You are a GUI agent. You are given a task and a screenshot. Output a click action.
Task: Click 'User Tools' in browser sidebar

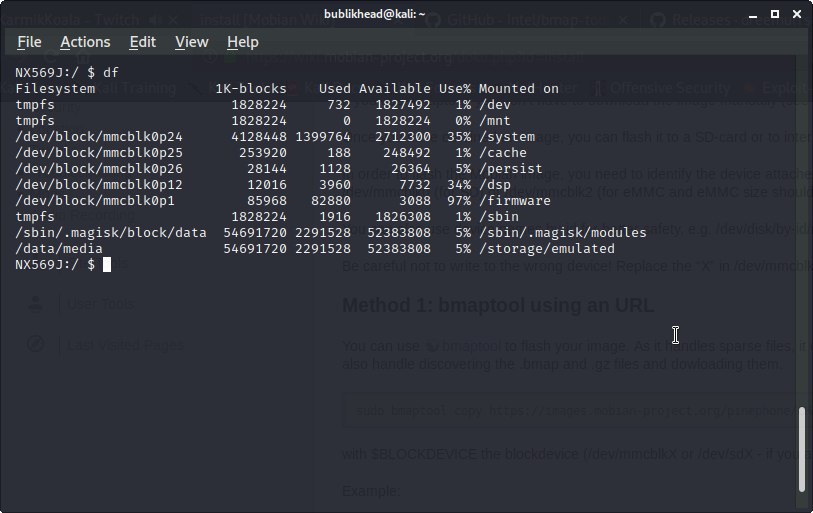pos(101,303)
